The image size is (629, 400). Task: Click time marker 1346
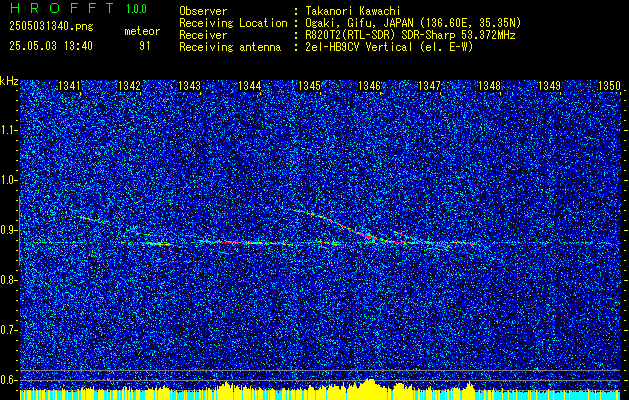[369, 86]
